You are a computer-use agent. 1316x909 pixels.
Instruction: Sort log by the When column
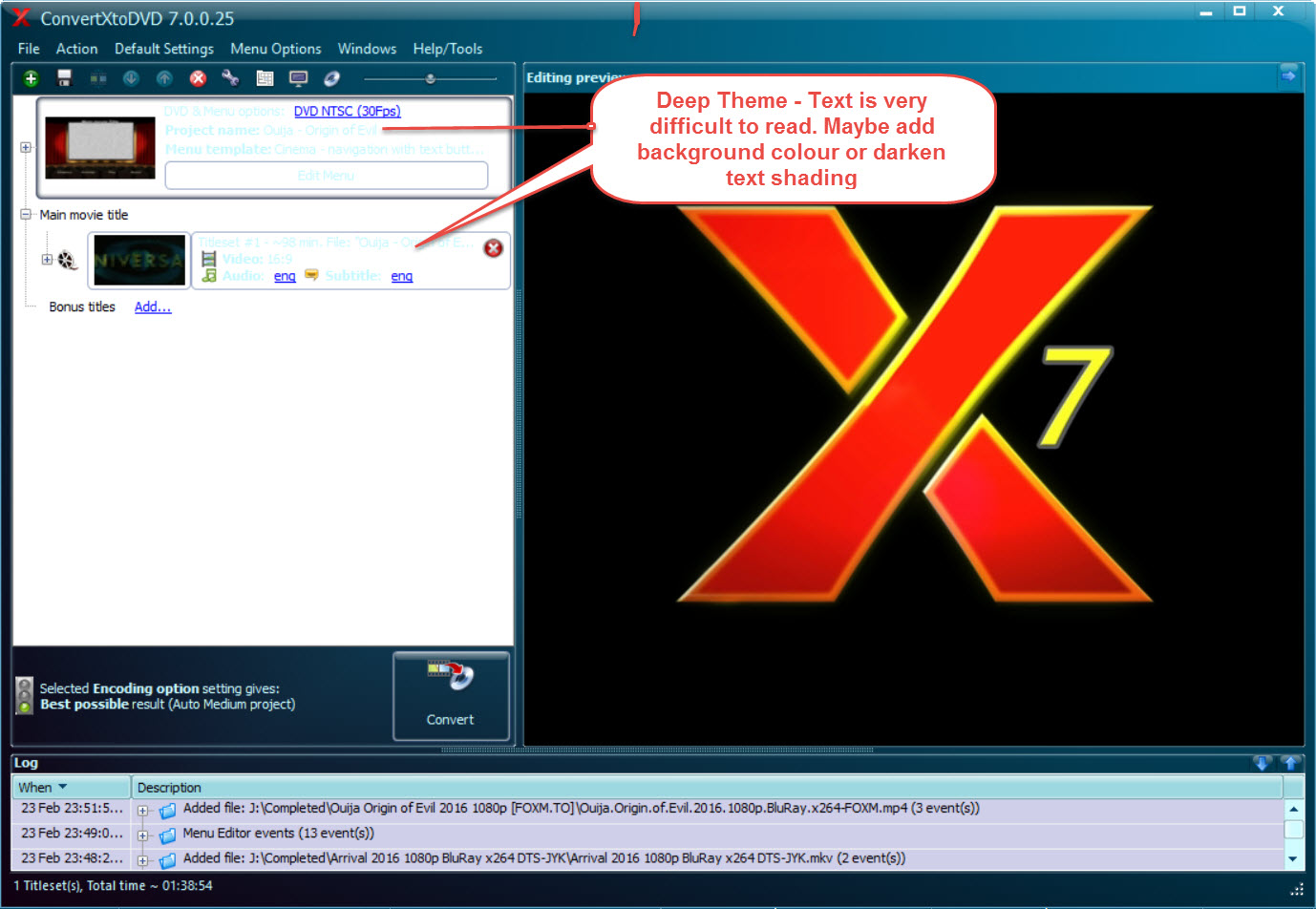pos(71,787)
